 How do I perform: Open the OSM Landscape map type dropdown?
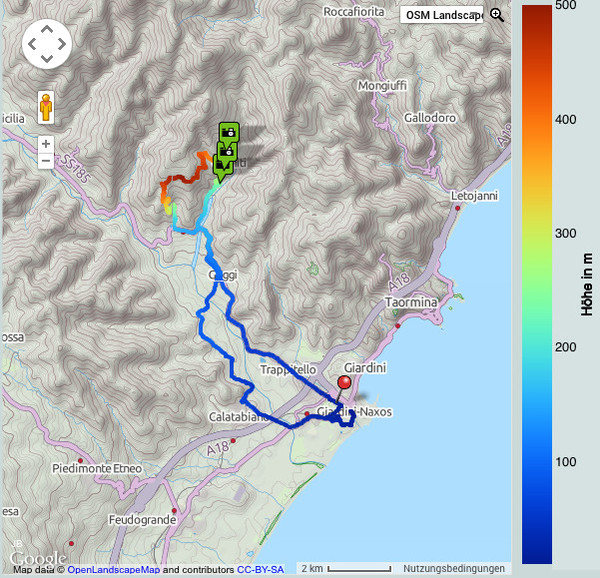(441, 15)
